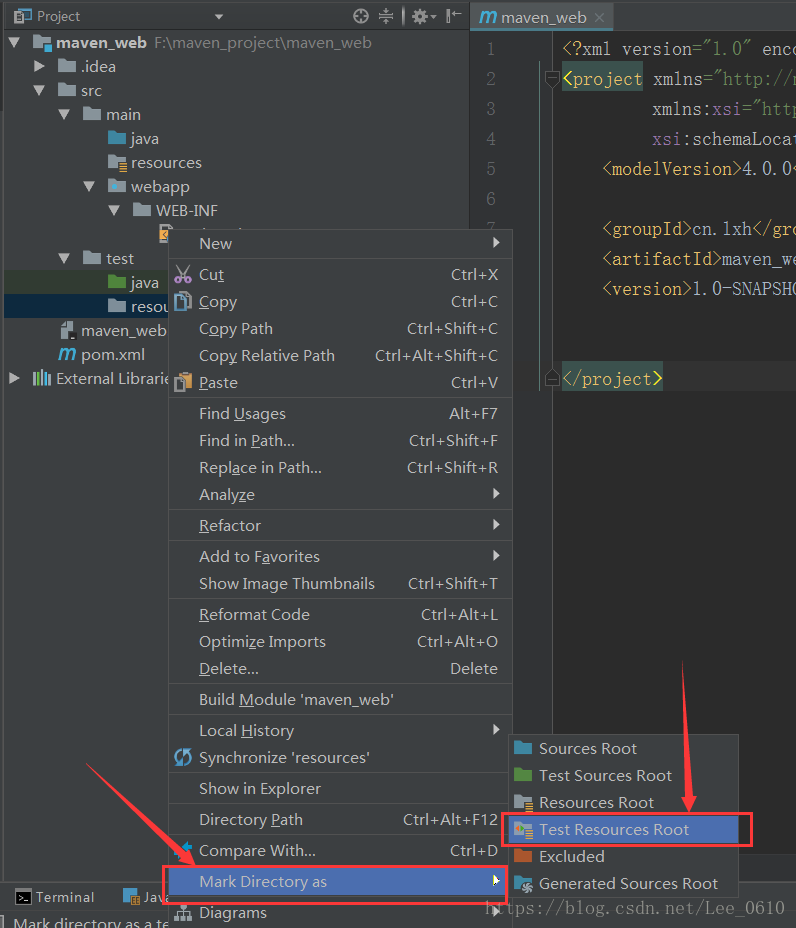Click the Copy icon in context menu
This screenshot has width=796, height=928.
coord(183,301)
